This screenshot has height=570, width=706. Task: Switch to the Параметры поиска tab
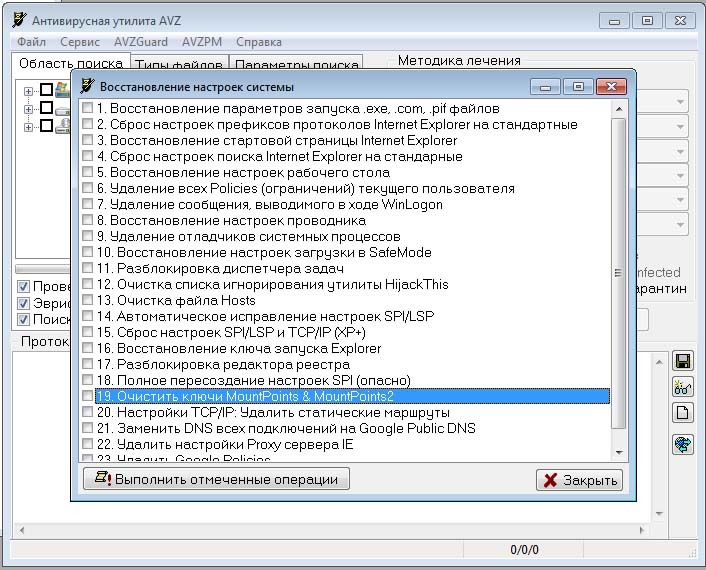click(x=296, y=64)
